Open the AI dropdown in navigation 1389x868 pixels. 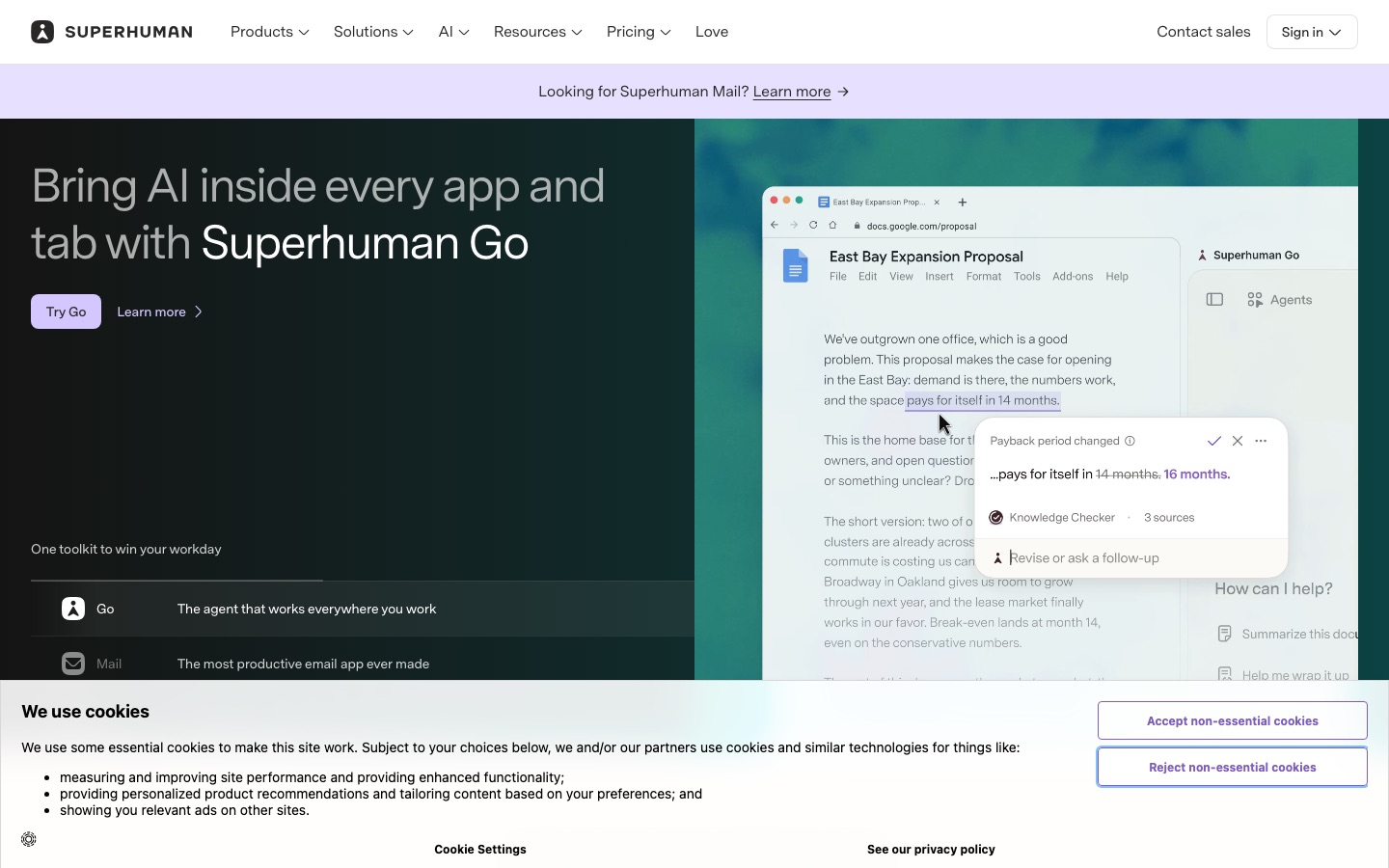[453, 32]
